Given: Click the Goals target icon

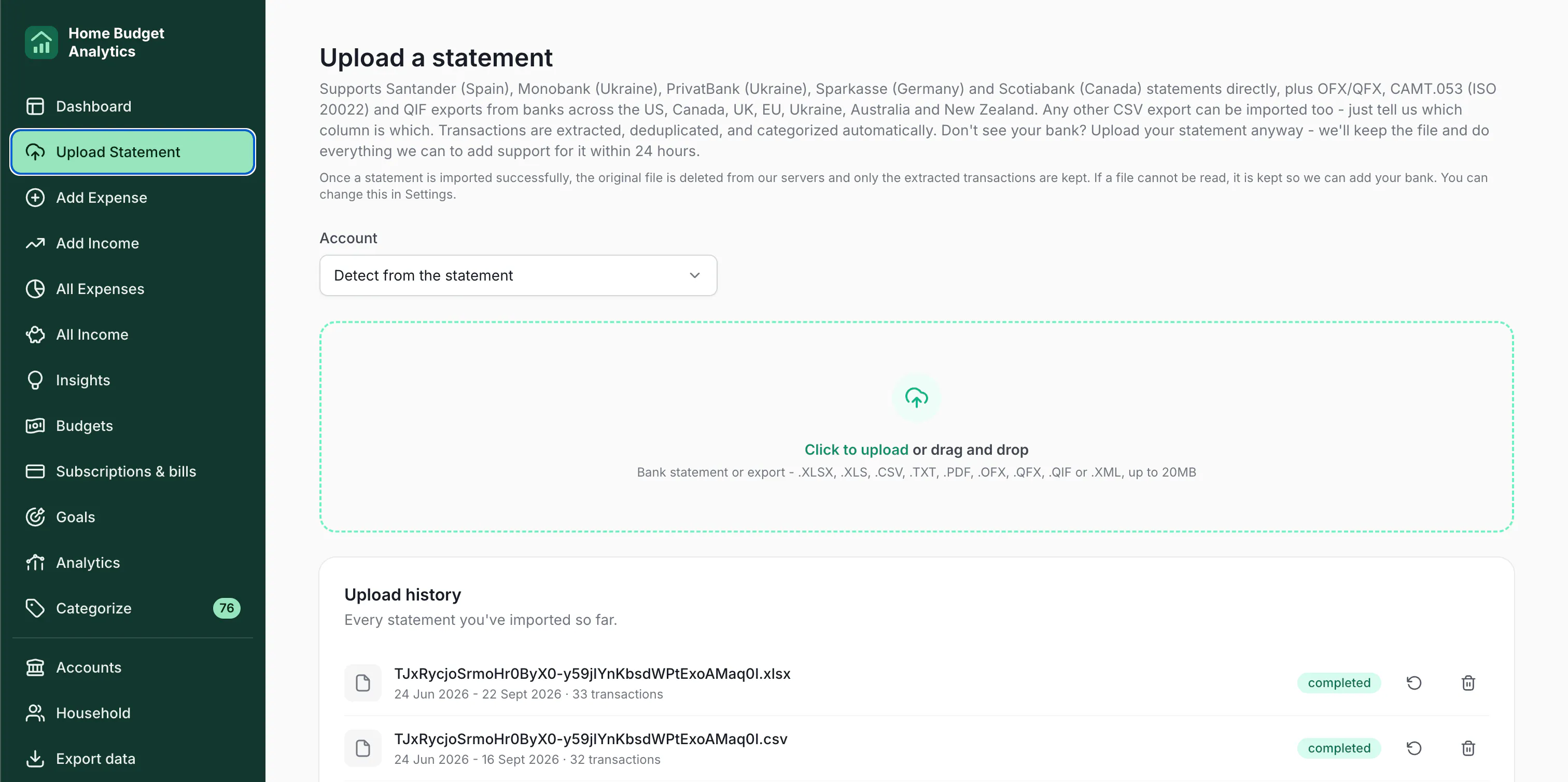Looking at the screenshot, I should point(35,516).
